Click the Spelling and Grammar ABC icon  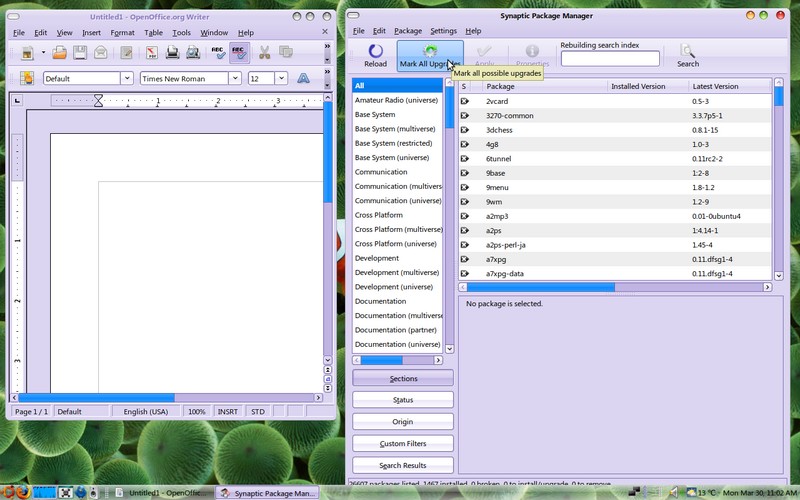[x=218, y=53]
